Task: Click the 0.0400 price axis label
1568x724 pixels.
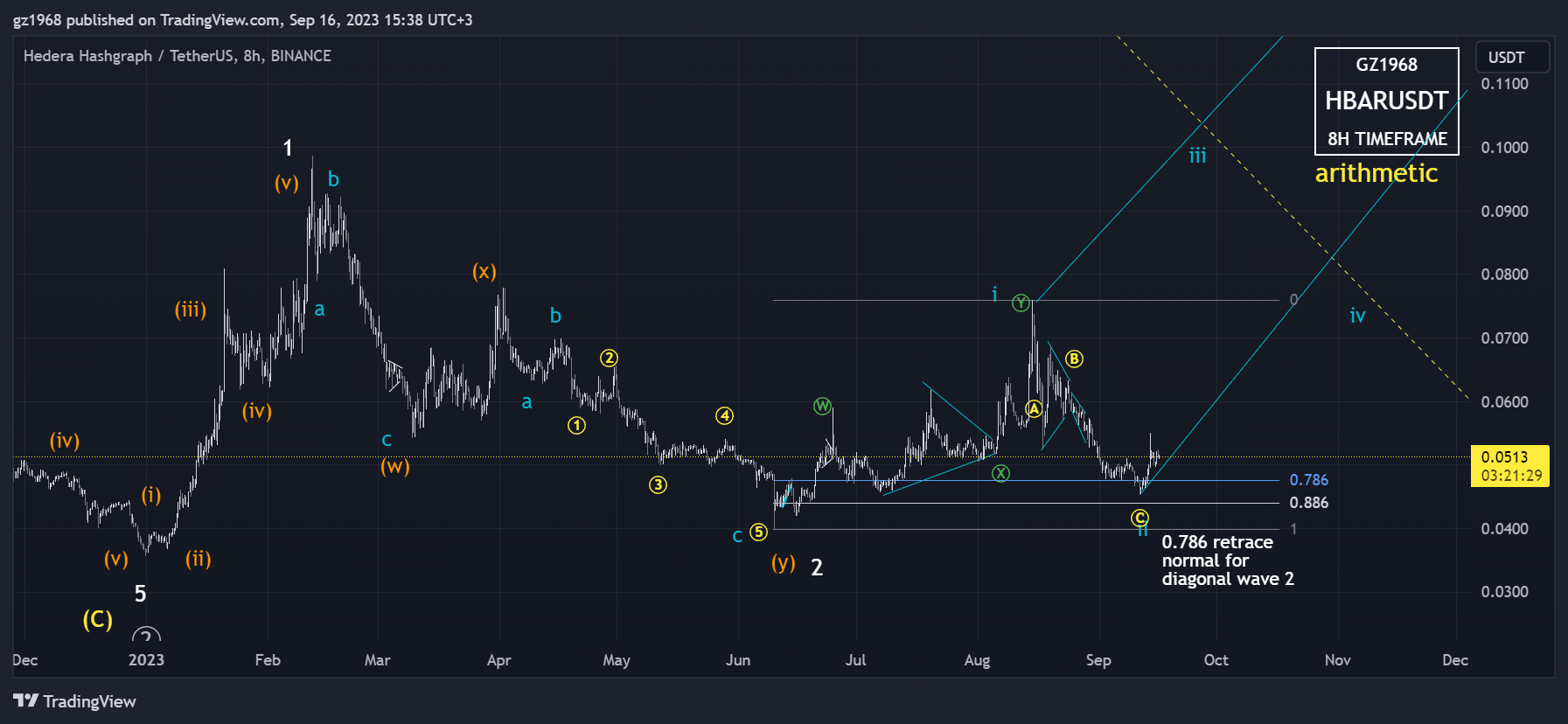Action: coord(1504,529)
